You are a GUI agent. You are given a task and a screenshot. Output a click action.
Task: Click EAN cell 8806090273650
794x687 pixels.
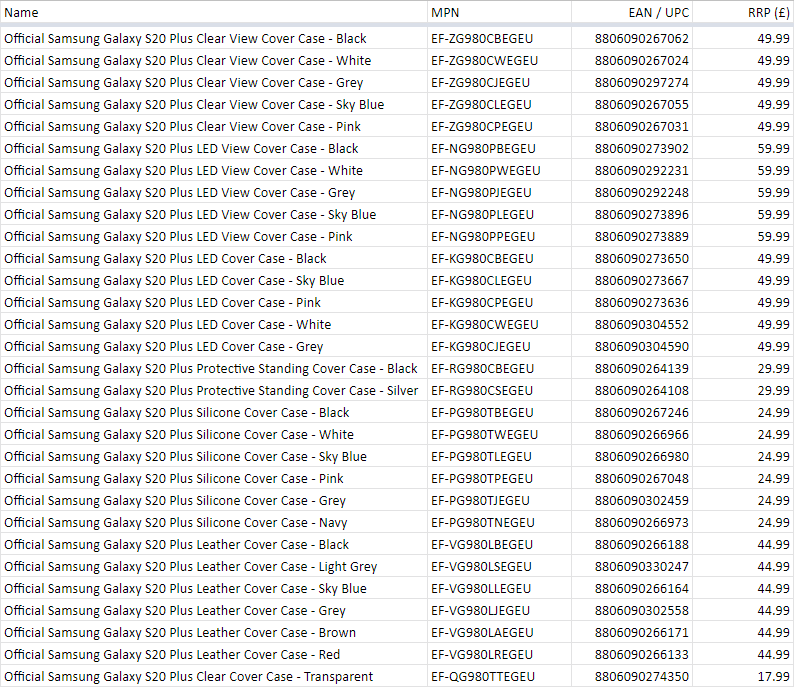(x=641, y=259)
